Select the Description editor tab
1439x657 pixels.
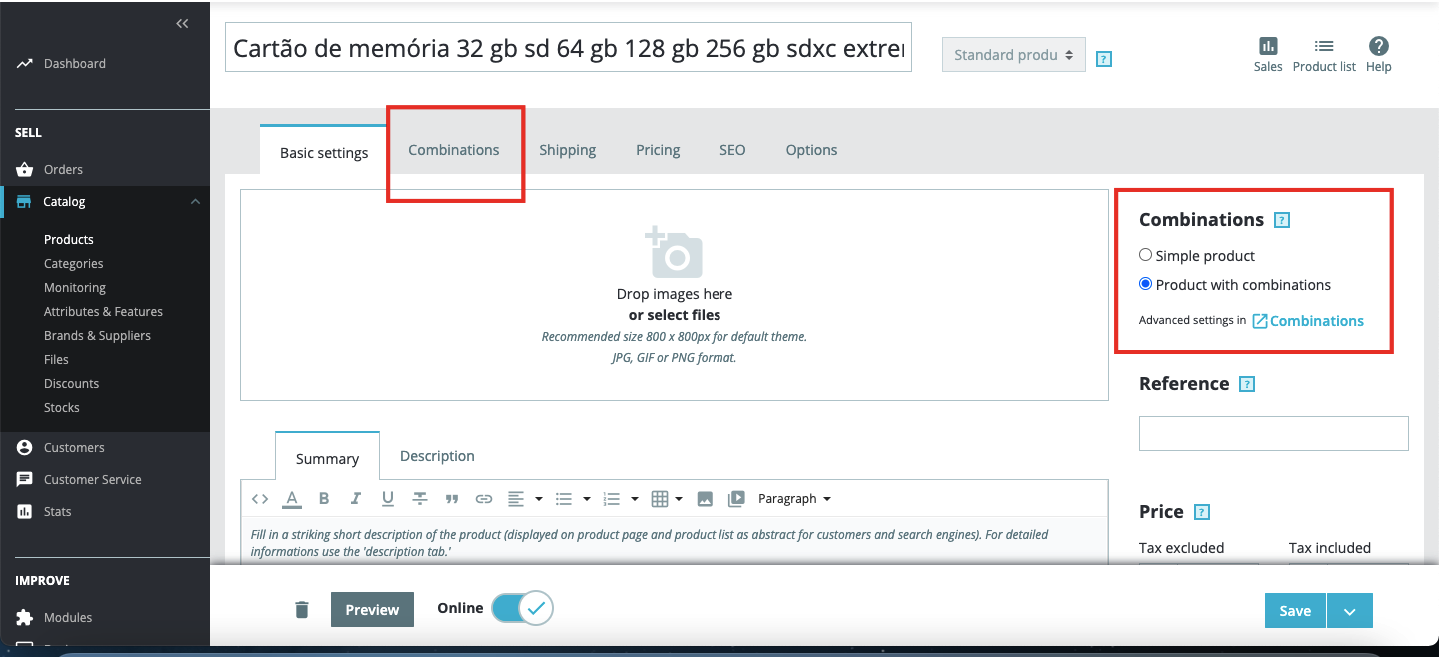click(437, 456)
